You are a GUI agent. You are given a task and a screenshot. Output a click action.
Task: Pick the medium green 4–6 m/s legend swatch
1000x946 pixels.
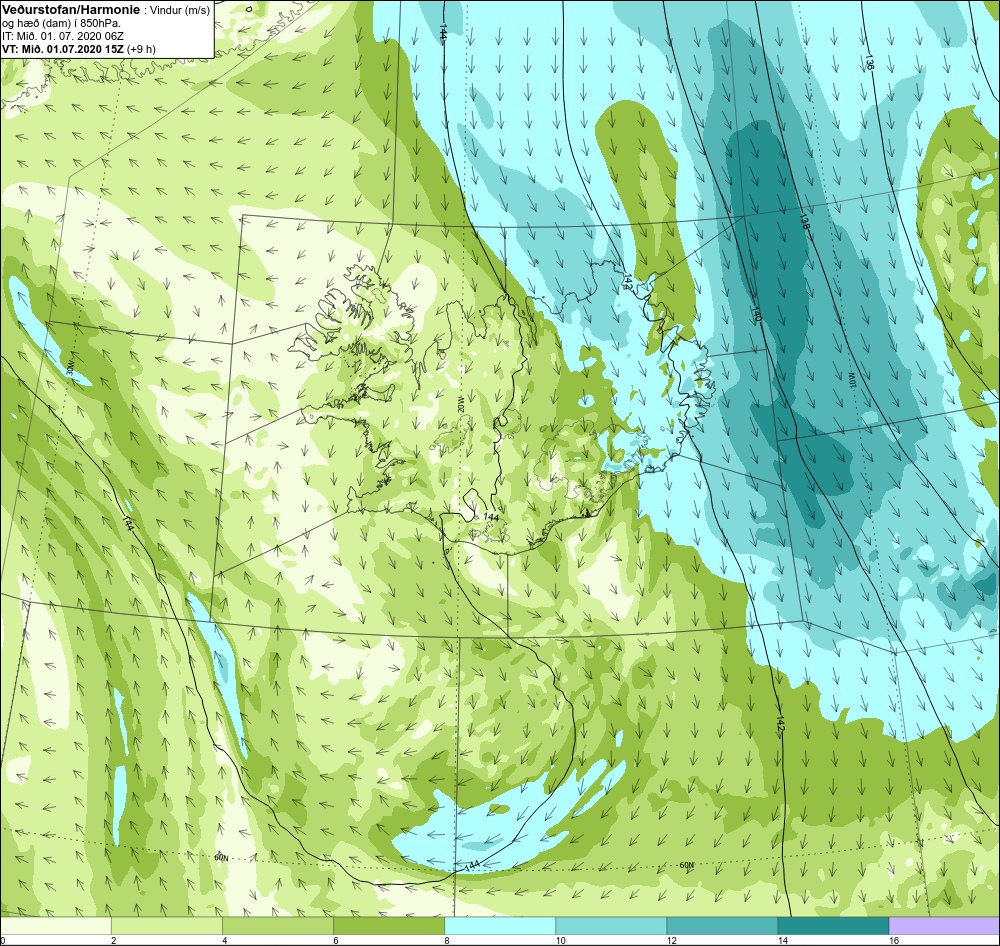tap(278, 926)
